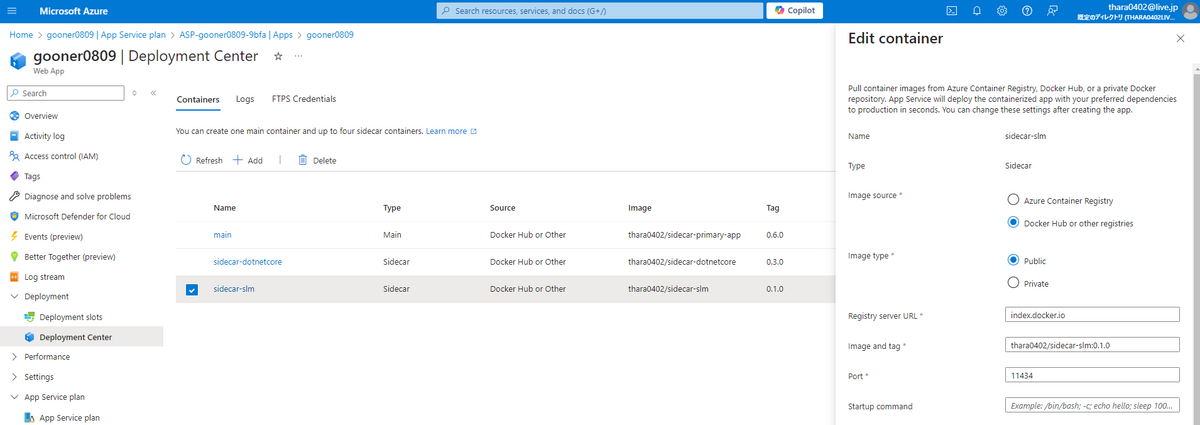Open the feedback icon in the top bar
Image resolution: width=1200 pixels, height=425 pixels.
point(1053,10)
